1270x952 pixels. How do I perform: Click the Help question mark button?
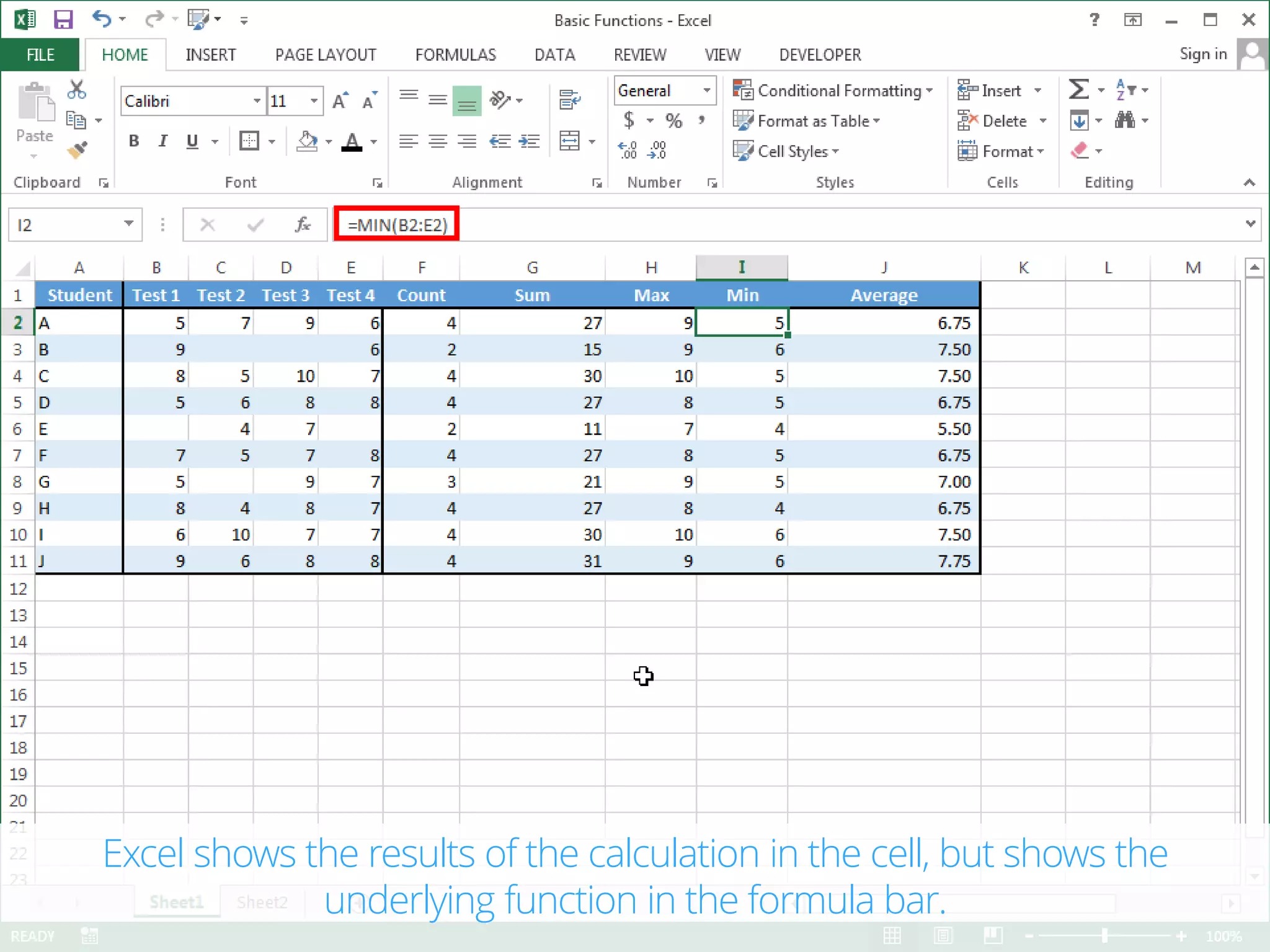tap(1095, 20)
